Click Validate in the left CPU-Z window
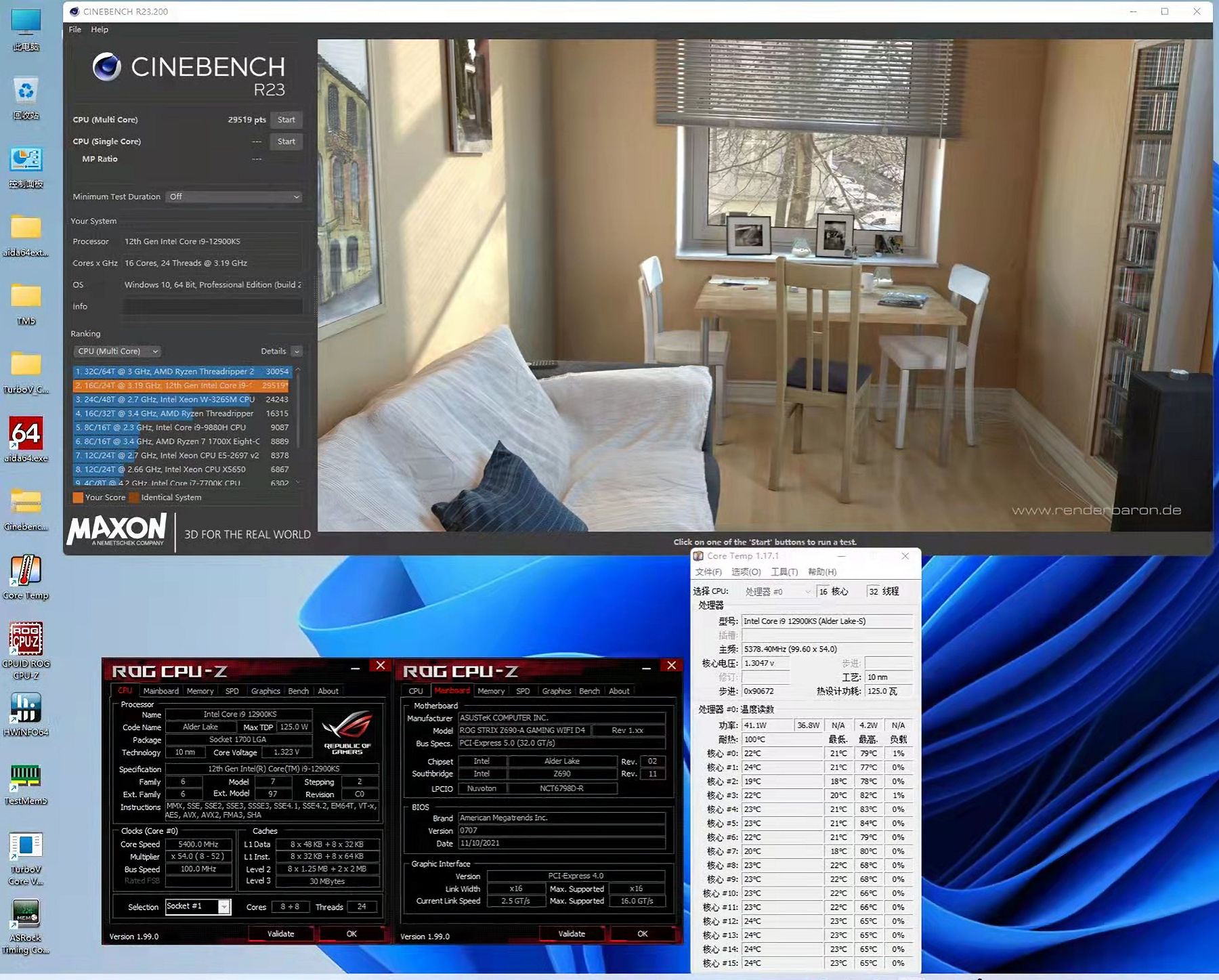 pos(281,934)
